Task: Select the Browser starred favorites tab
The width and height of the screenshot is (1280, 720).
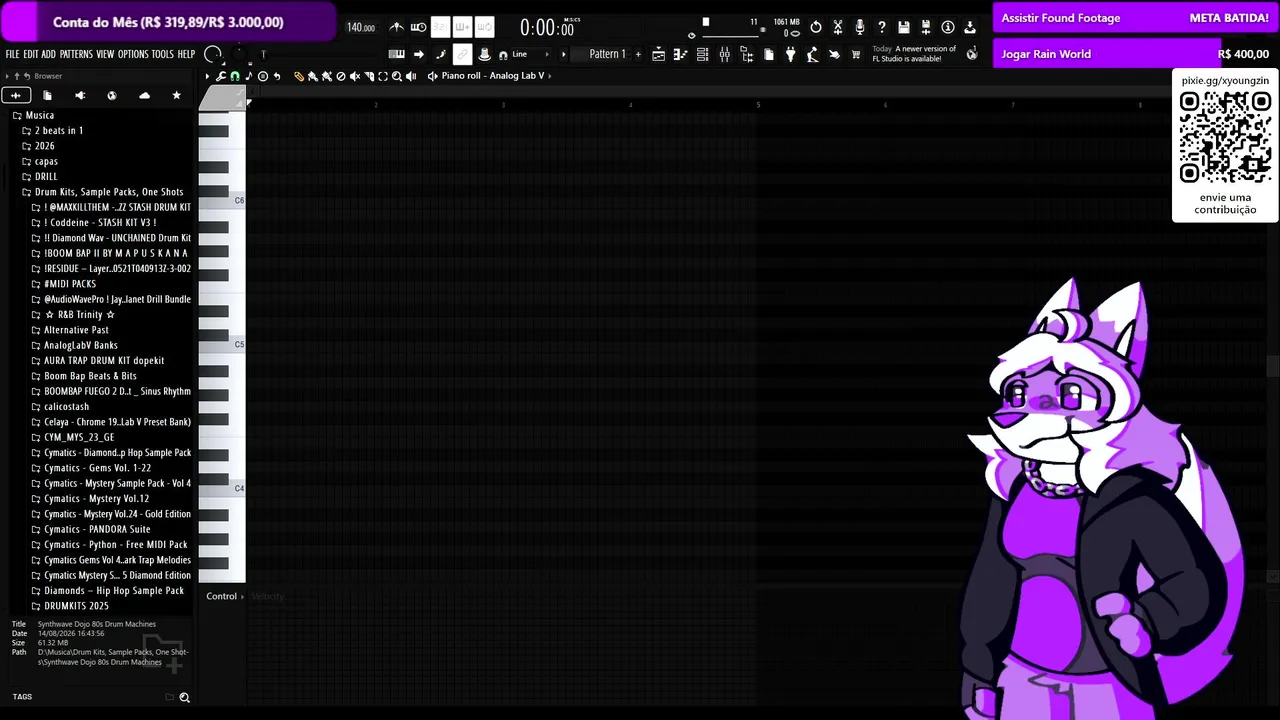Action: pyautogui.click(x=177, y=95)
